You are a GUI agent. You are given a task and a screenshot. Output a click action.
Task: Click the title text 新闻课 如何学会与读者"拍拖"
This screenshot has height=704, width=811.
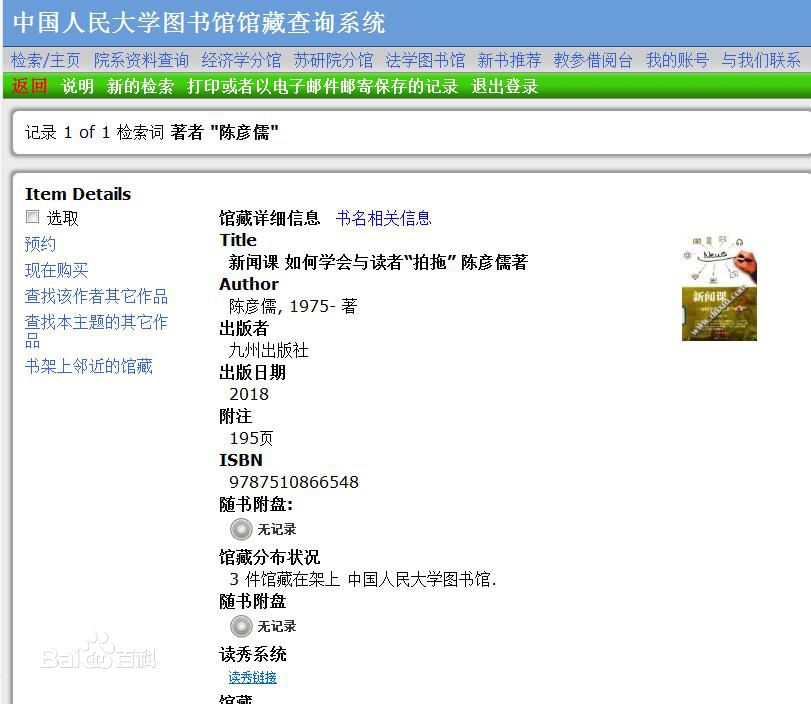point(342,262)
